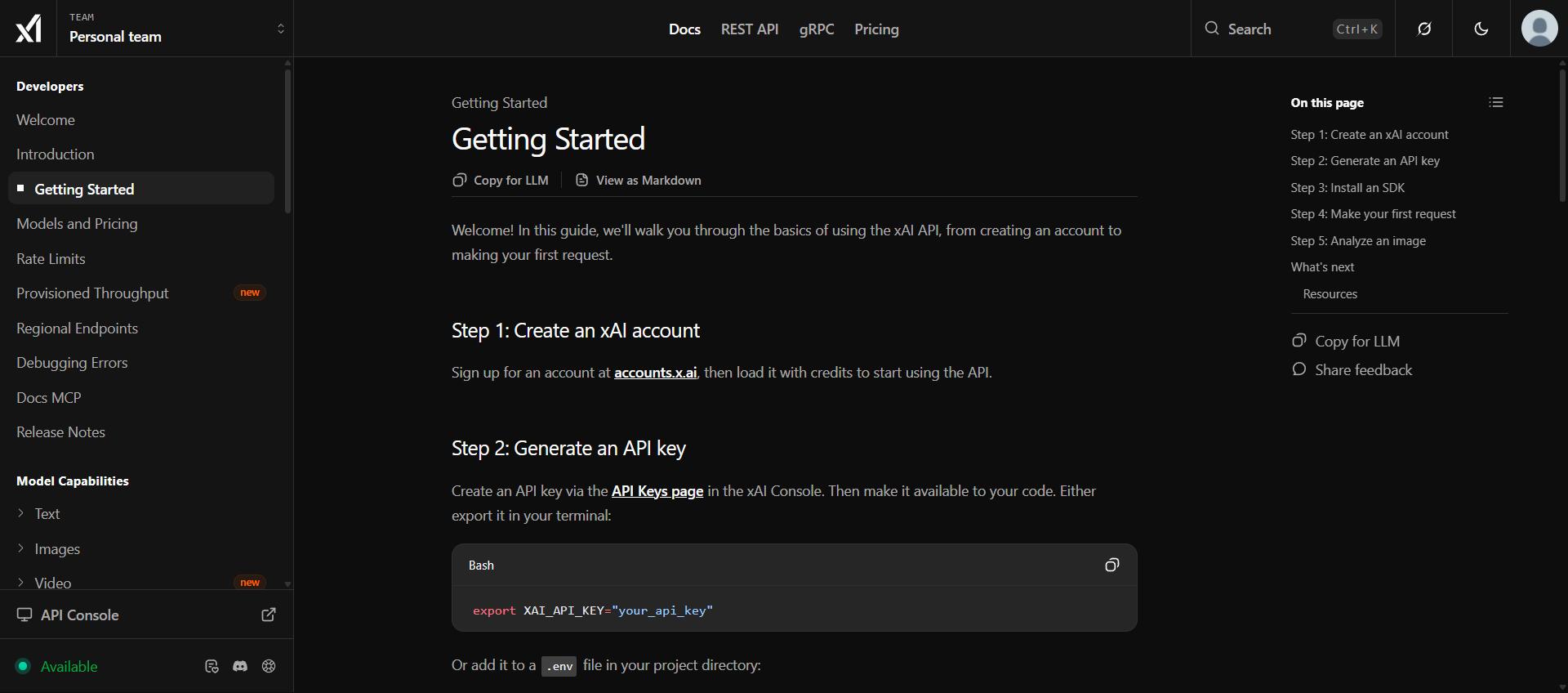
Task: Click Copy for LLM under the title
Action: tap(501, 181)
